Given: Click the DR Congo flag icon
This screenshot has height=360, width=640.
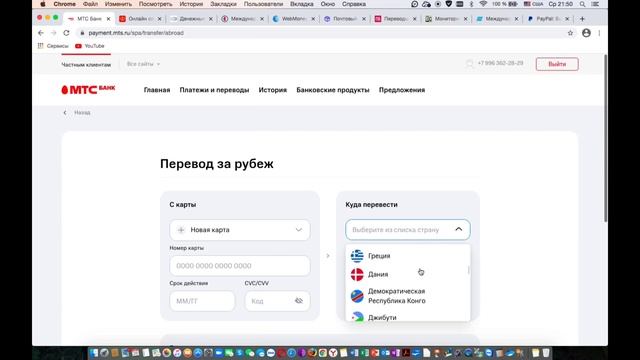Looking at the screenshot, I should [357, 296].
